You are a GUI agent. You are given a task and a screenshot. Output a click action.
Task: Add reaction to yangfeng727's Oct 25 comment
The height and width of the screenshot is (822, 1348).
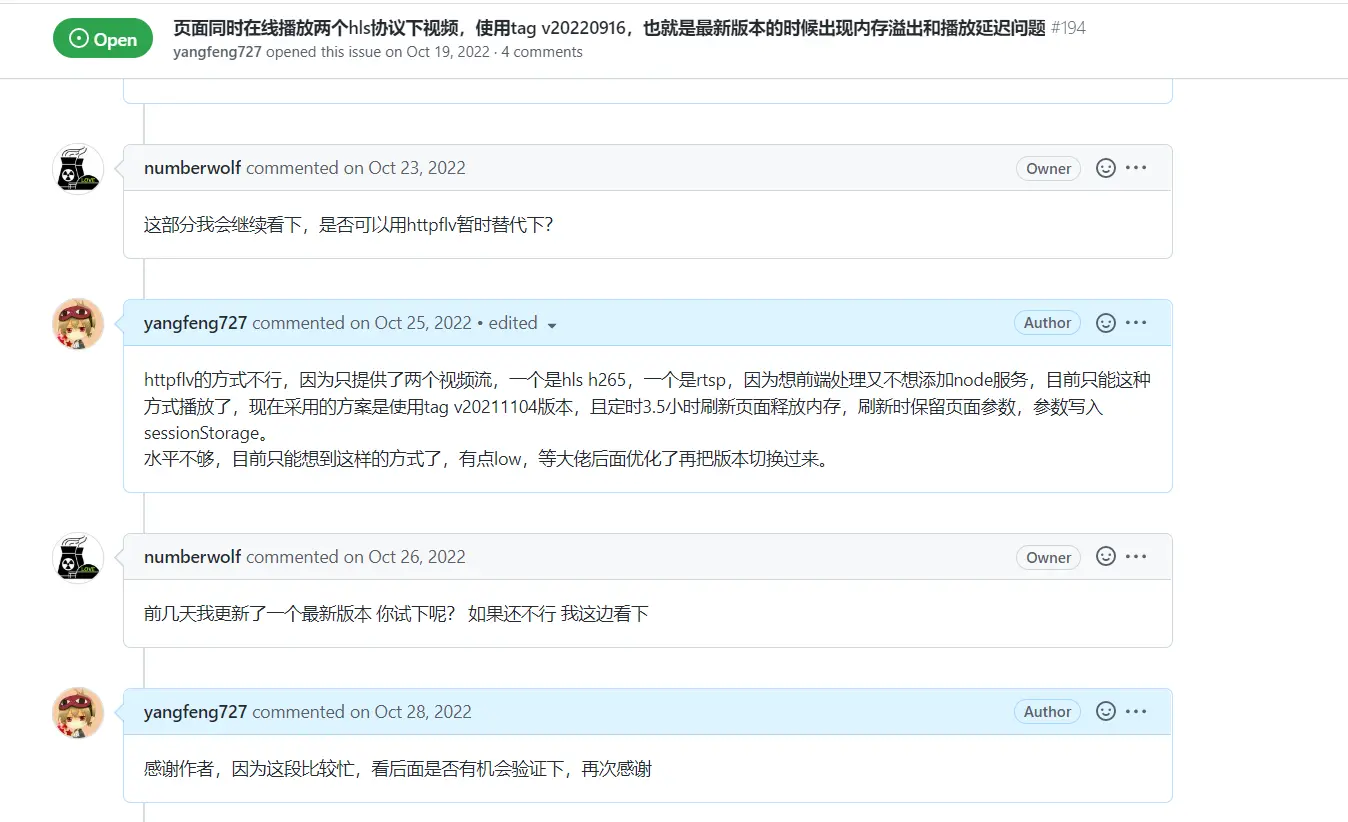pyautogui.click(x=1106, y=323)
